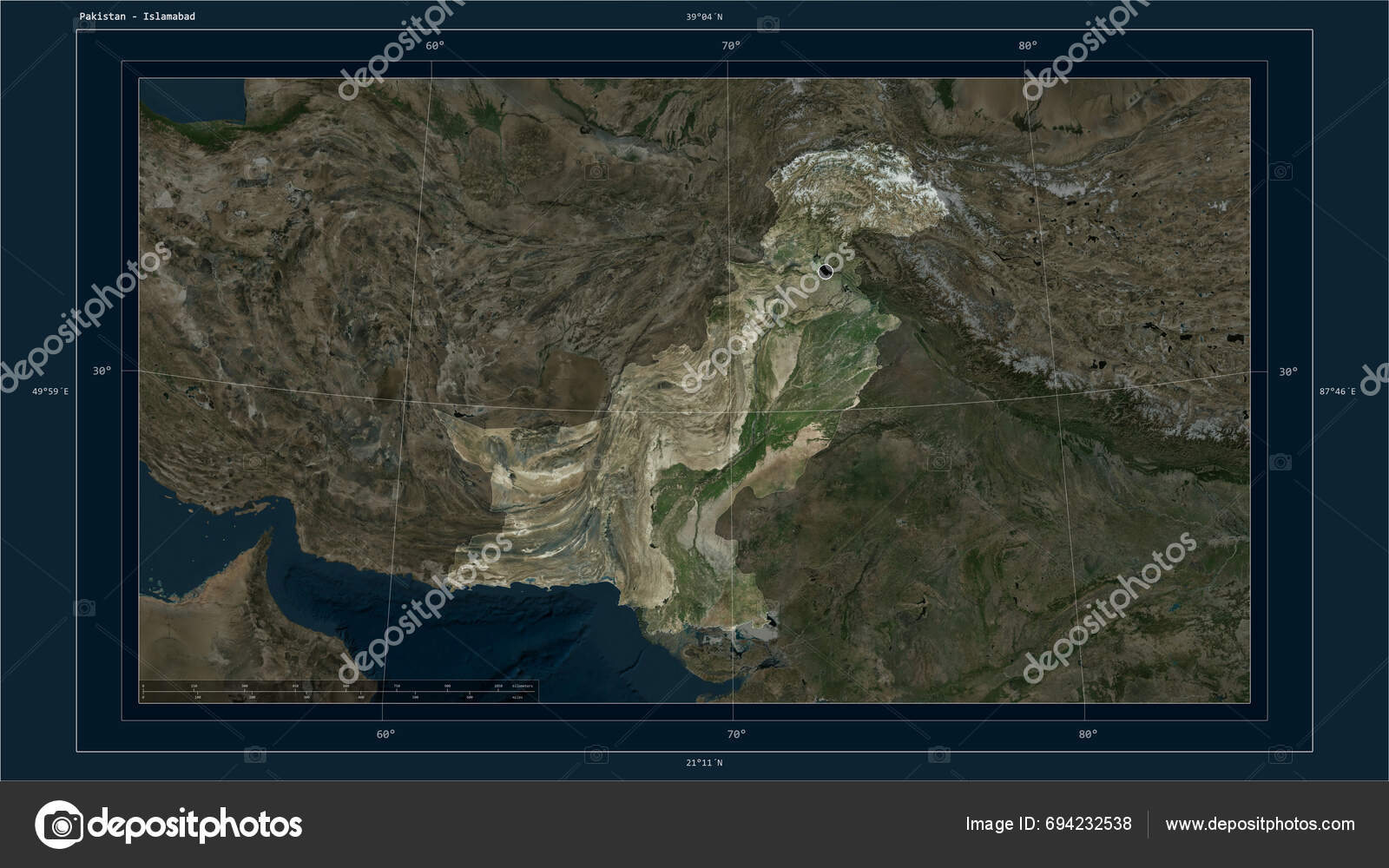Click the 21°11´N bottom coordinate label
1389x868 pixels.
[706, 764]
